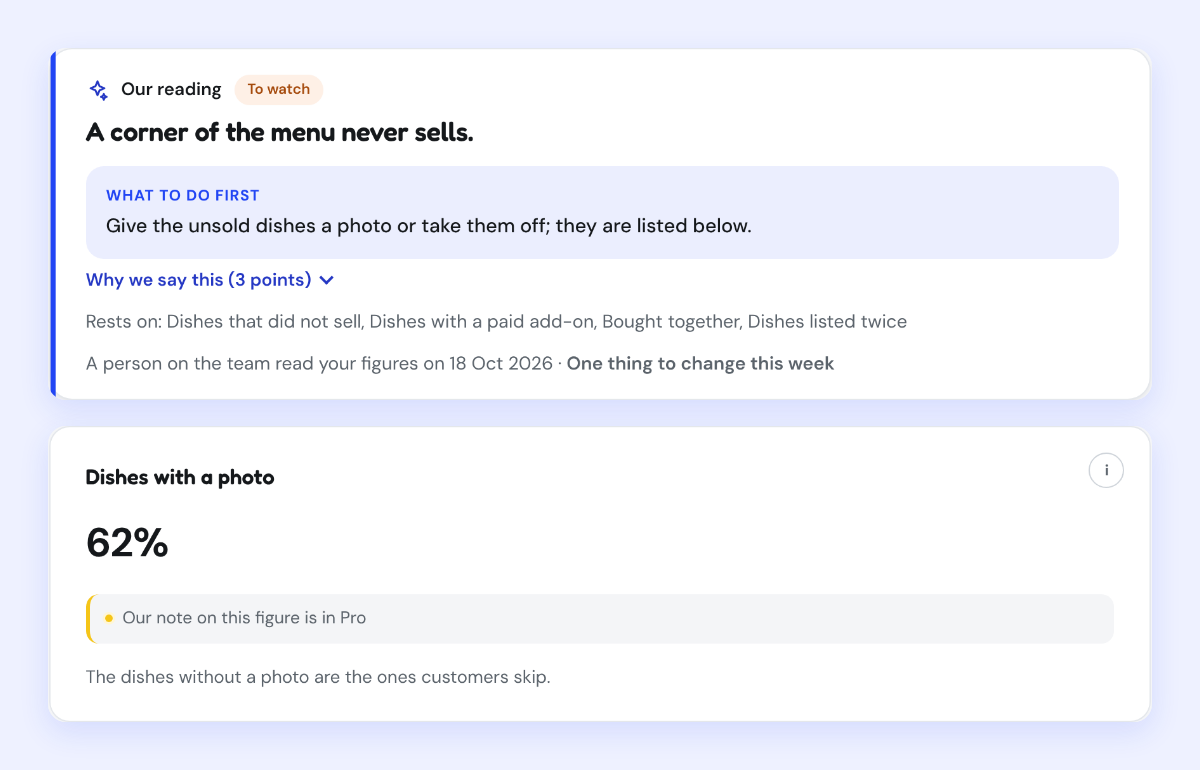The height and width of the screenshot is (771, 1200).
Task: Click the To watch status badge
Action: tap(279, 89)
